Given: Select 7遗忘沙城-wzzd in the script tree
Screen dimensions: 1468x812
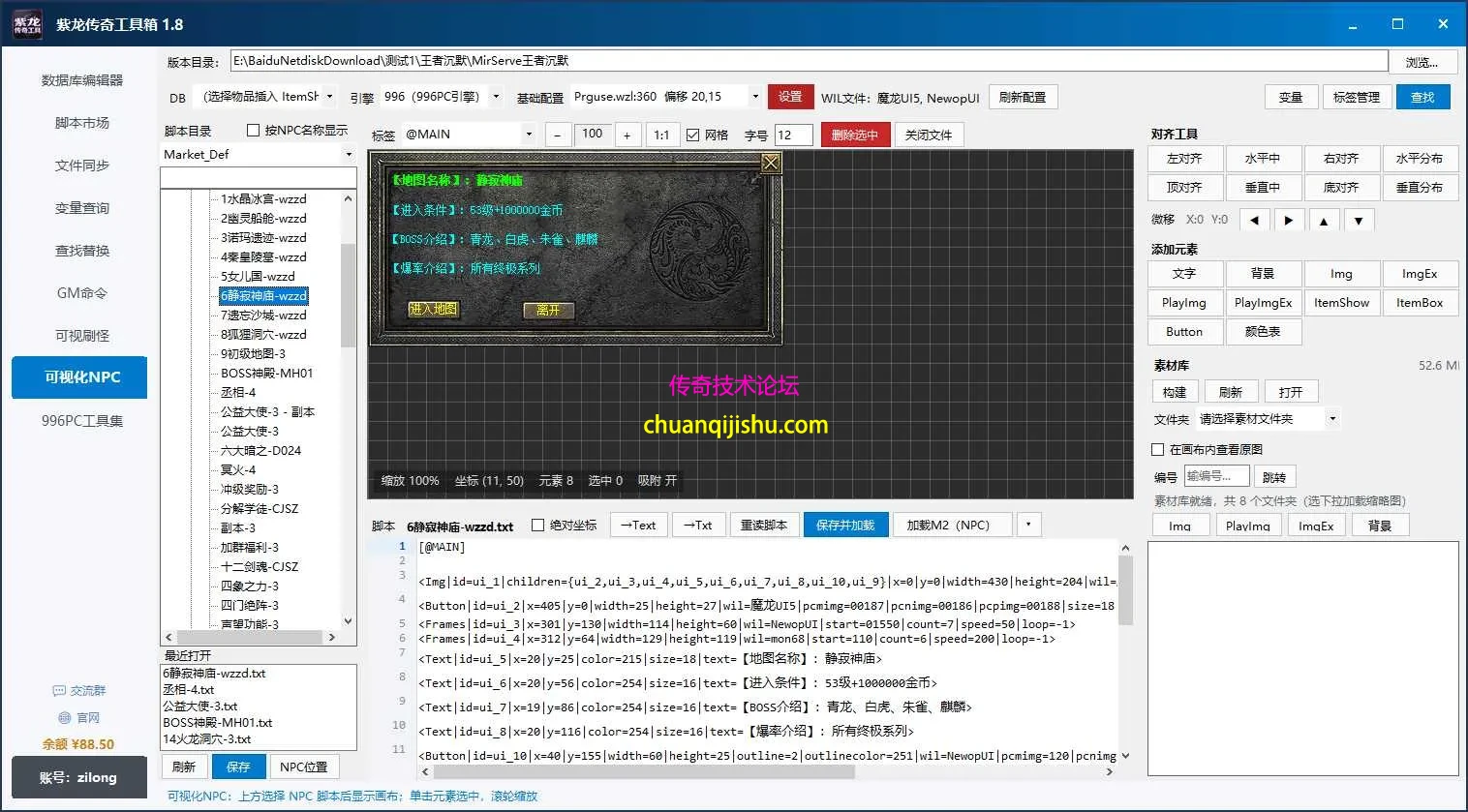Looking at the screenshot, I should coord(263,316).
